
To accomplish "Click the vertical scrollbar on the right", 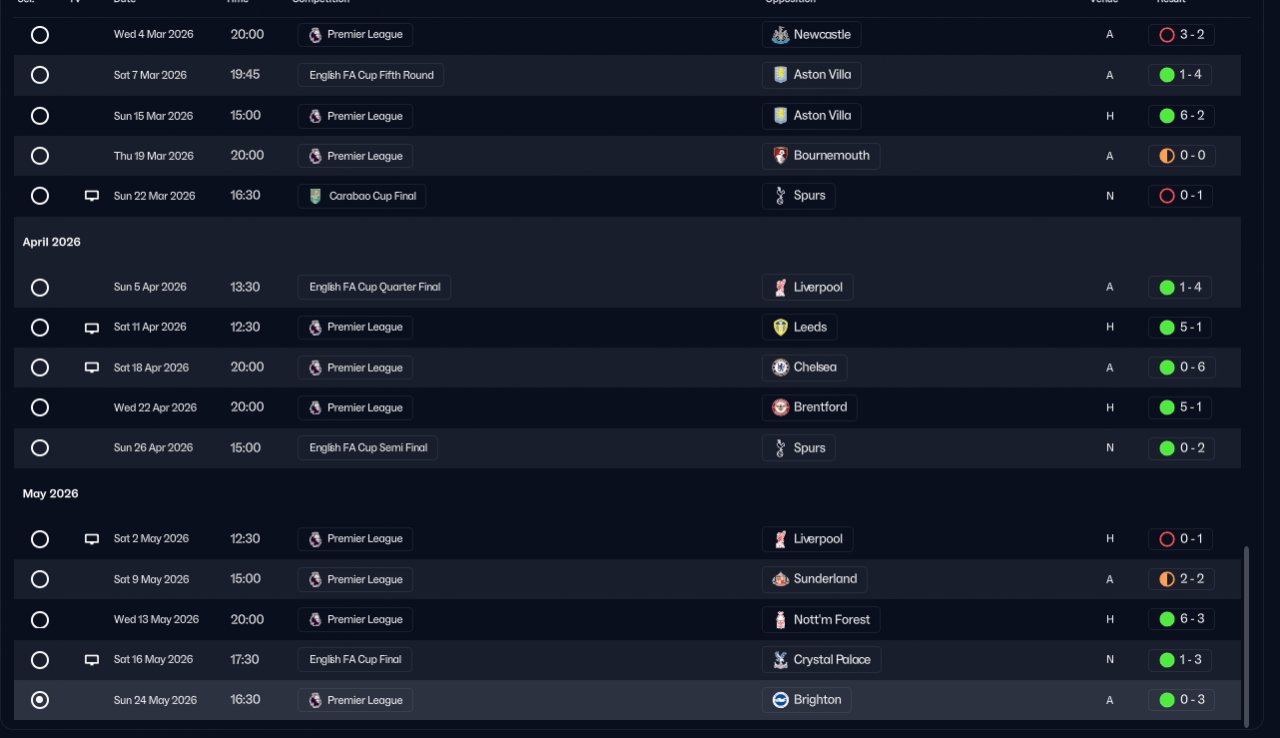I will pyautogui.click(x=1246, y=635).
